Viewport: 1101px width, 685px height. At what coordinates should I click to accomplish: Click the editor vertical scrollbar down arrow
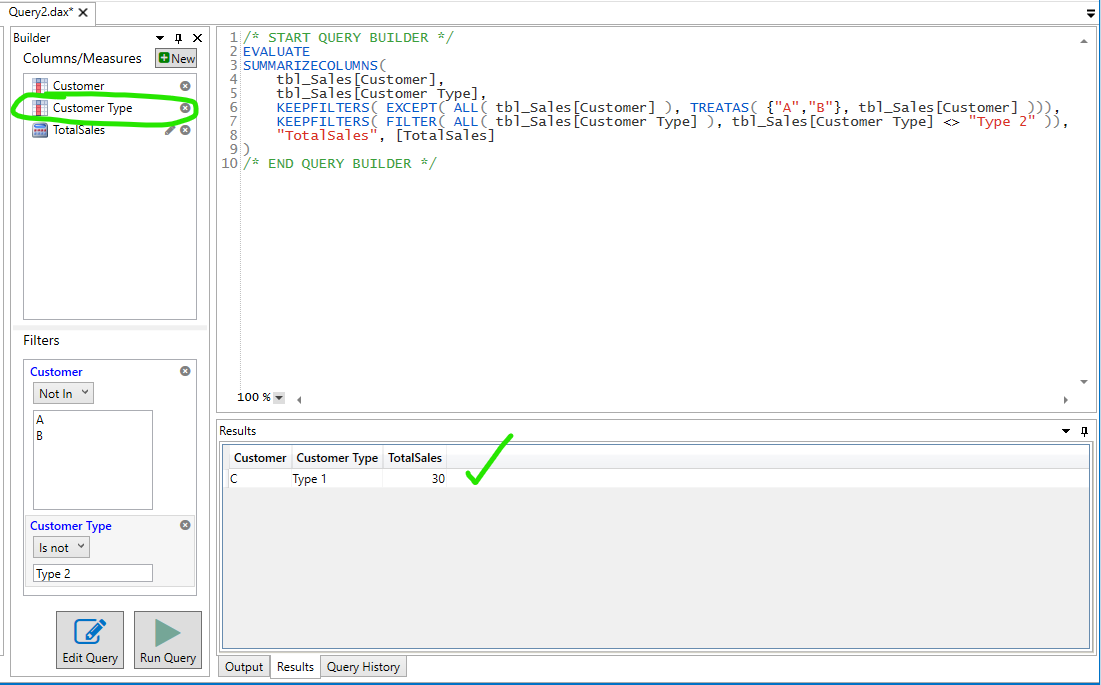1082,381
